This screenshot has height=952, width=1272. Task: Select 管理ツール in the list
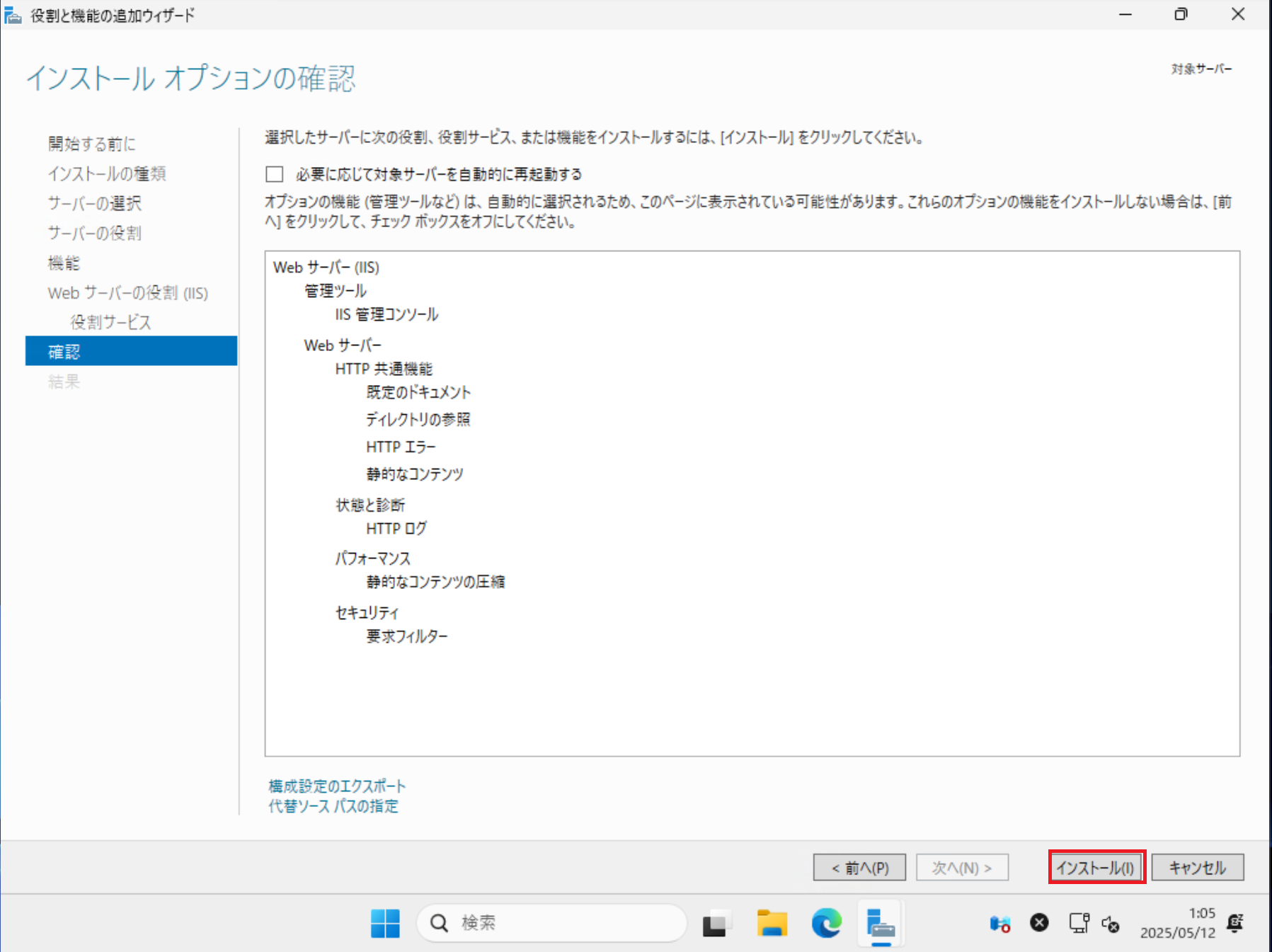(336, 291)
